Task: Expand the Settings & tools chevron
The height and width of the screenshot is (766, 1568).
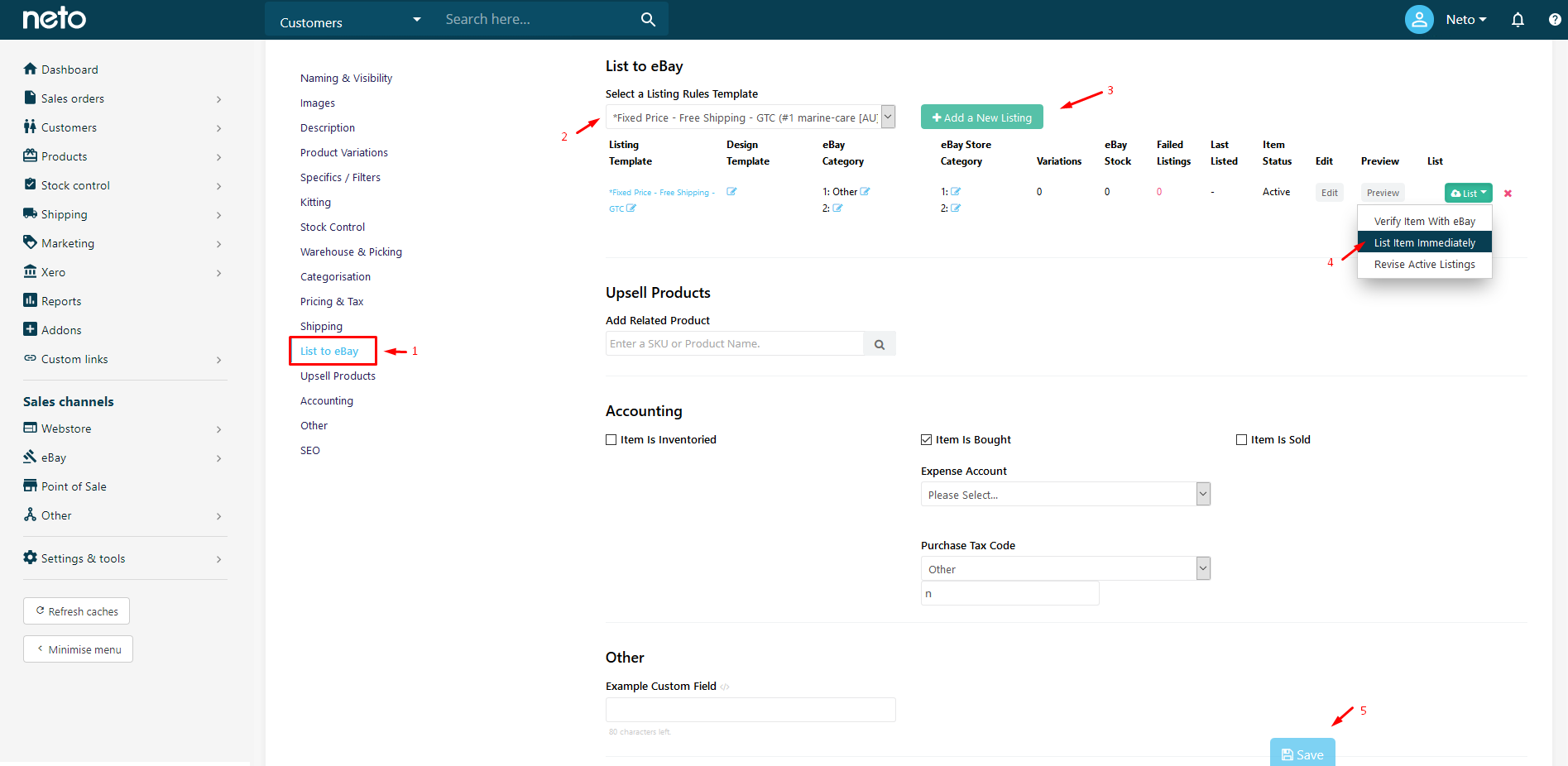Action: (x=218, y=559)
